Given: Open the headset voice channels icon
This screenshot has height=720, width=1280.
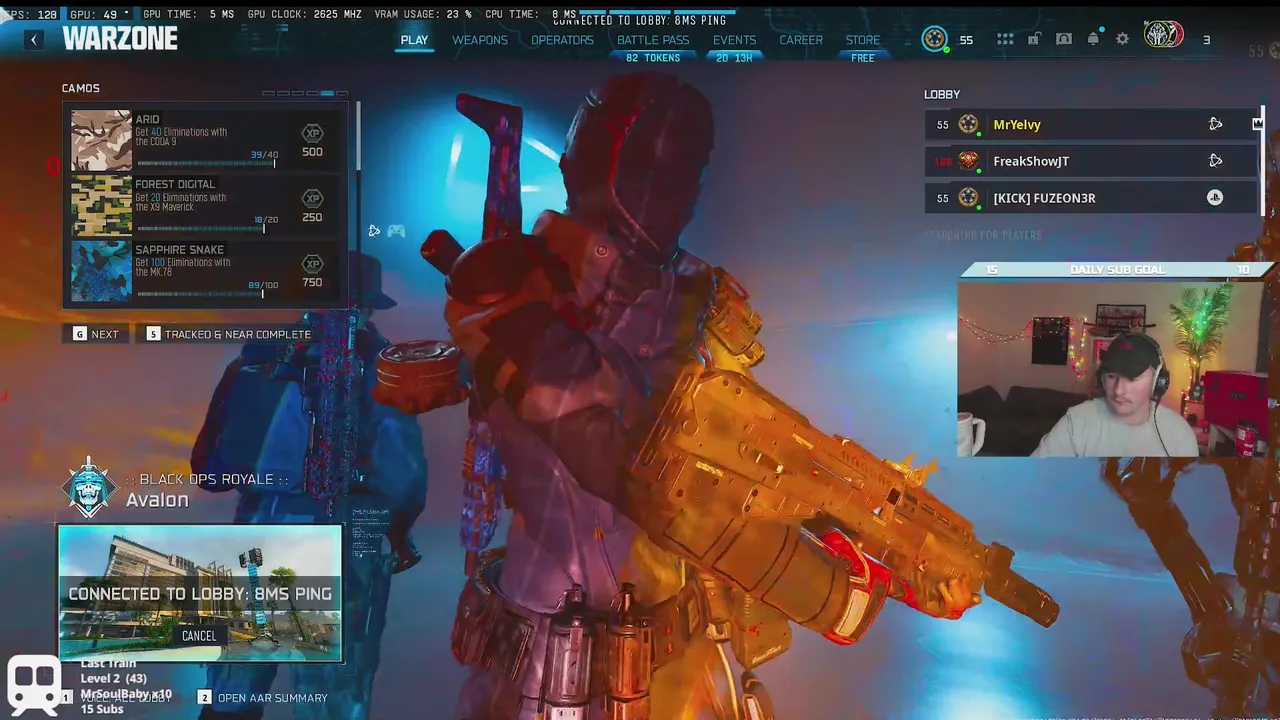Looking at the screenshot, I should click(x=1064, y=39).
